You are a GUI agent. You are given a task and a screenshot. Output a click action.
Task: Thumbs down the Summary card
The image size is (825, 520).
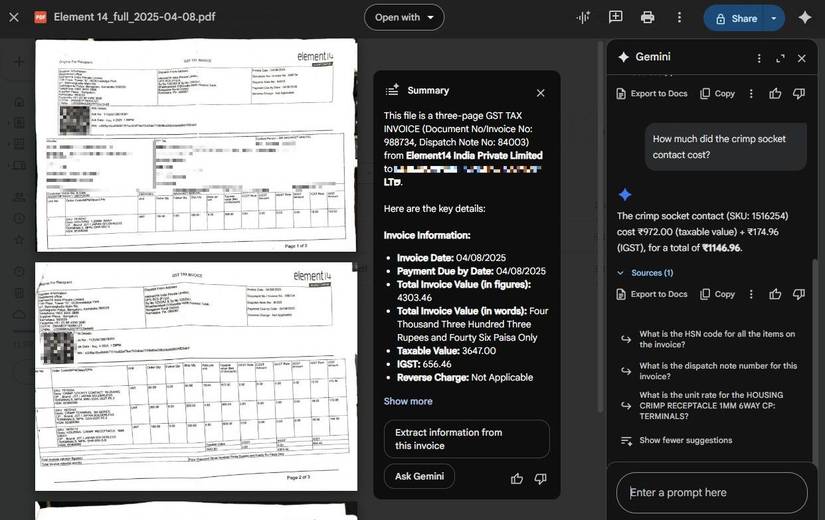tap(540, 478)
